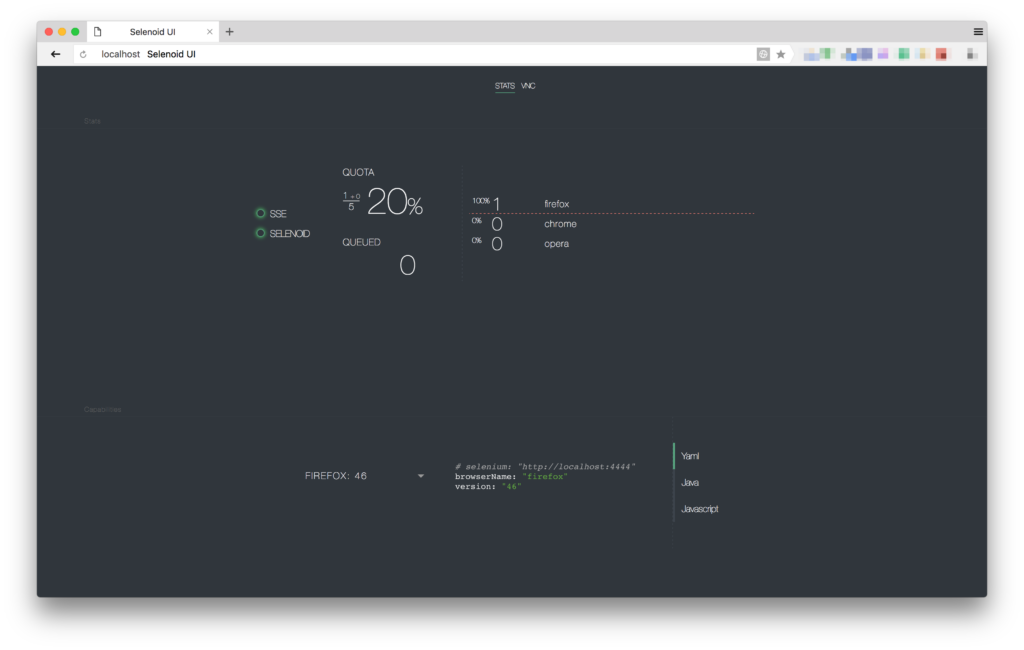Maximize the browser window with green button

pyautogui.click(x=75, y=31)
